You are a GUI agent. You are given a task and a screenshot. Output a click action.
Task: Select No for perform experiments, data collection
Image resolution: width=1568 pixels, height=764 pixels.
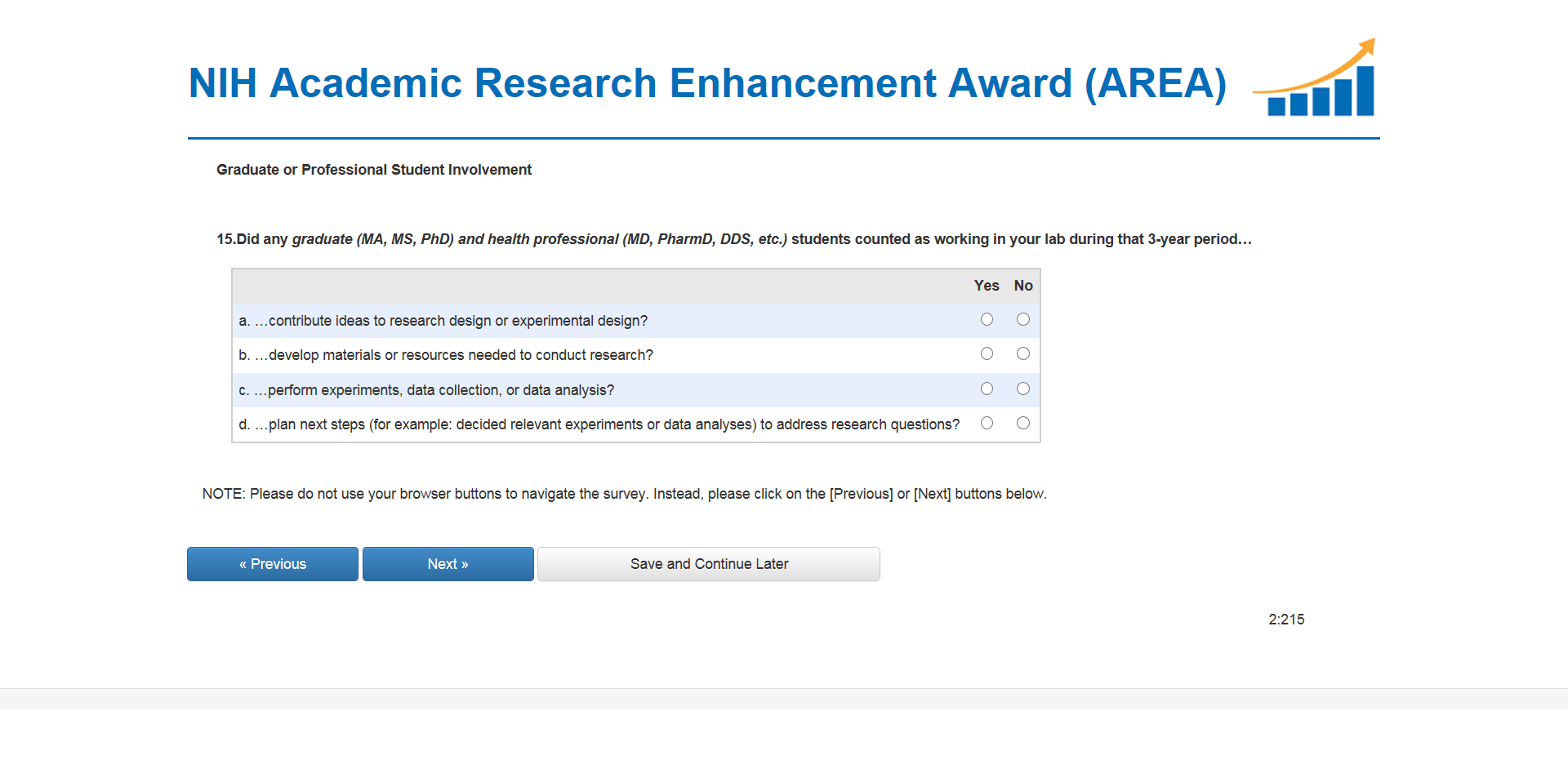pyautogui.click(x=1022, y=389)
